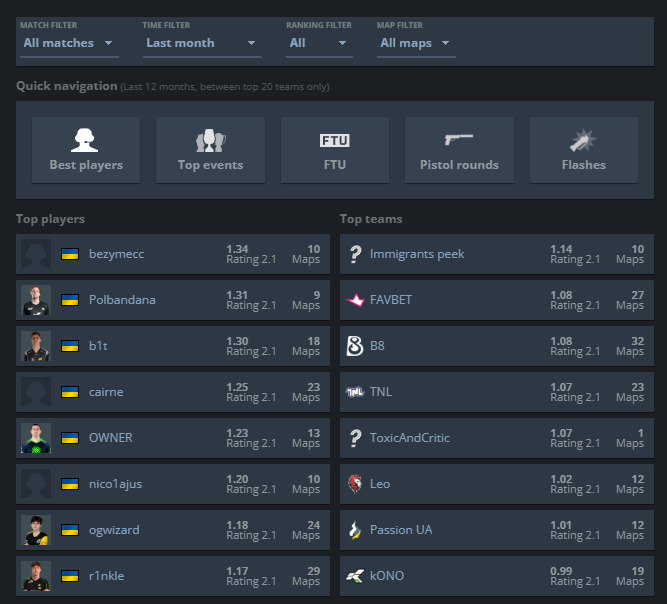Image resolution: width=667 pixels, height=604 pixels.
Task: Click the Ukraine flag beside cairne
Action: 70,392
